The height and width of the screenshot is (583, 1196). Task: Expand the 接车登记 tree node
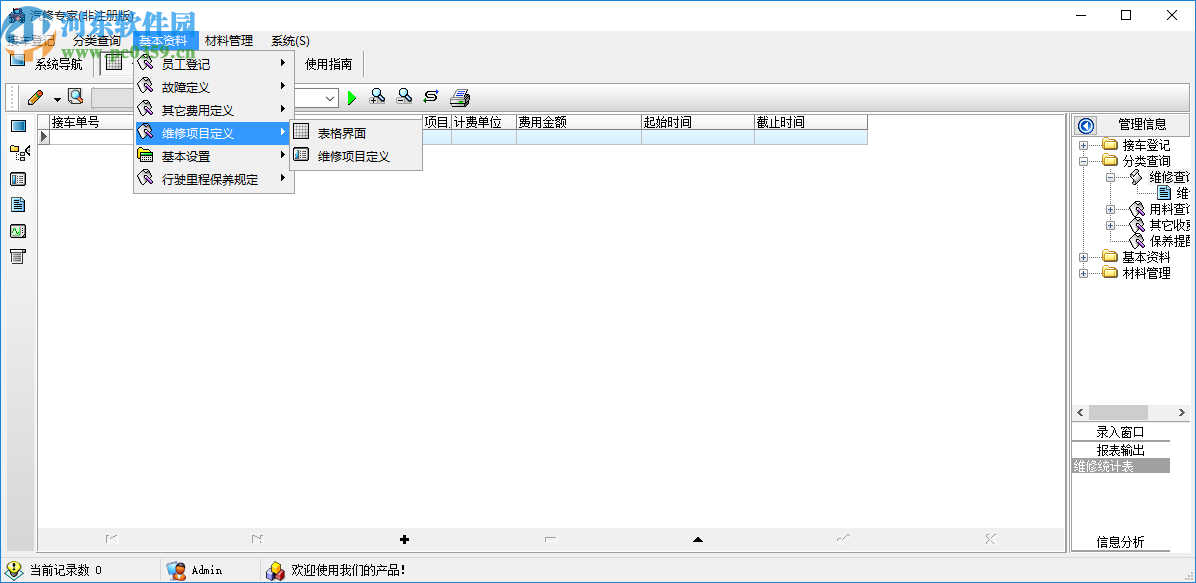[x=1083, y=144]
